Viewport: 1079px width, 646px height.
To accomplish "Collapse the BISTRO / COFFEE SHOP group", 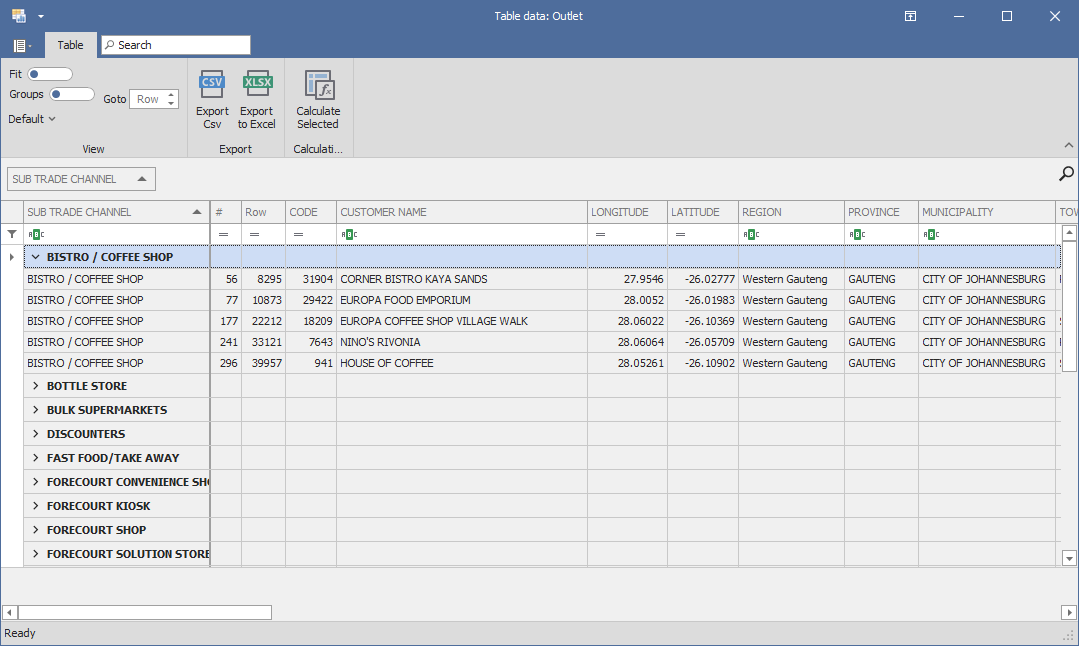I will point(35,257).
